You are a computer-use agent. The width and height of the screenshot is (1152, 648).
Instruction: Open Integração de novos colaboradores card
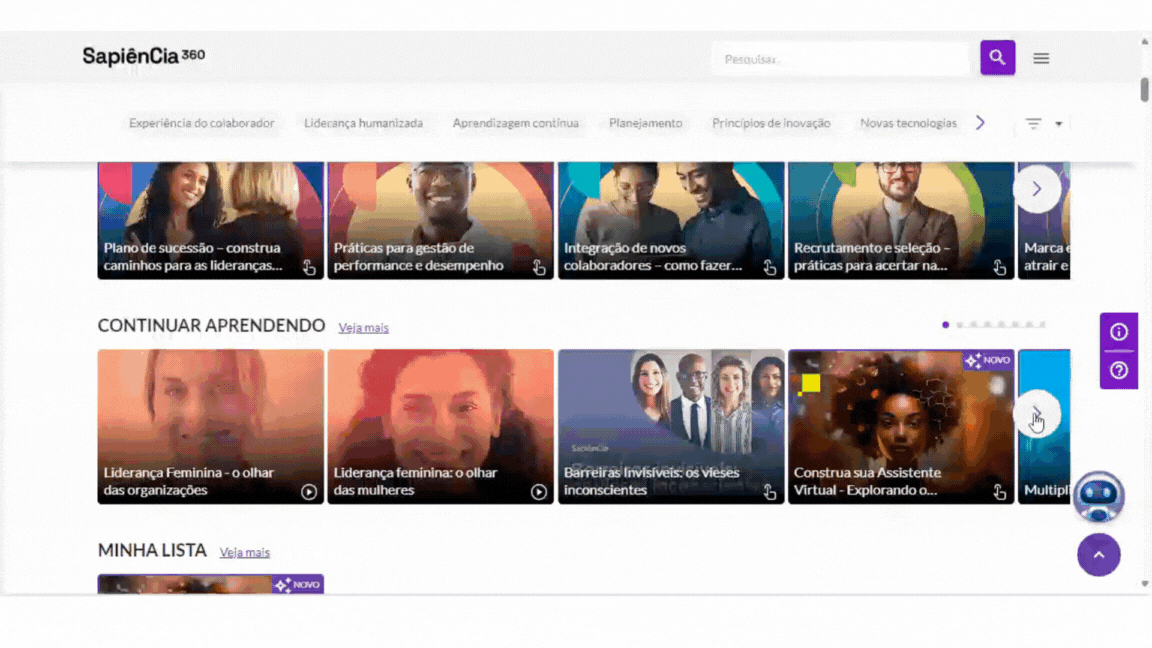pos(671,220)
